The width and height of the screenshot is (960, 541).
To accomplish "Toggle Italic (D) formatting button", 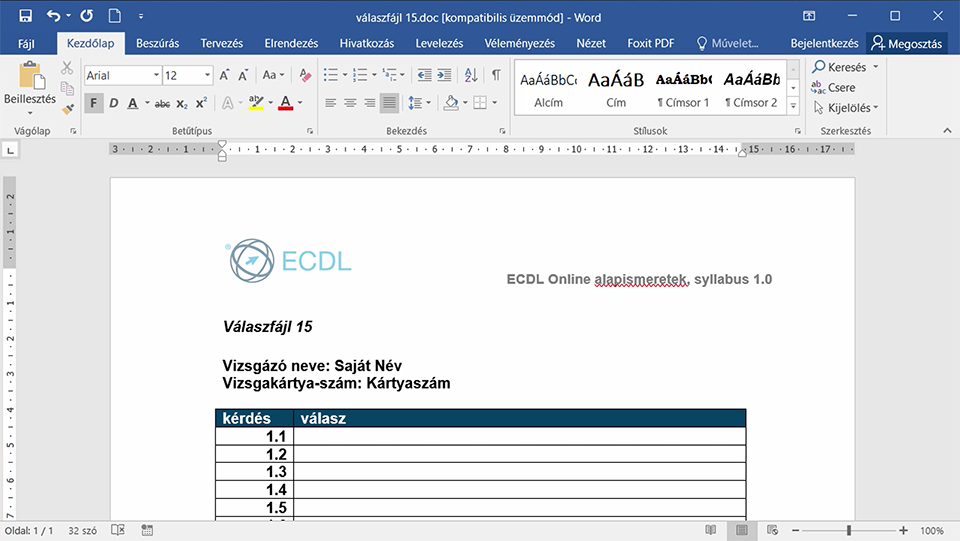I will coord(113,103).
